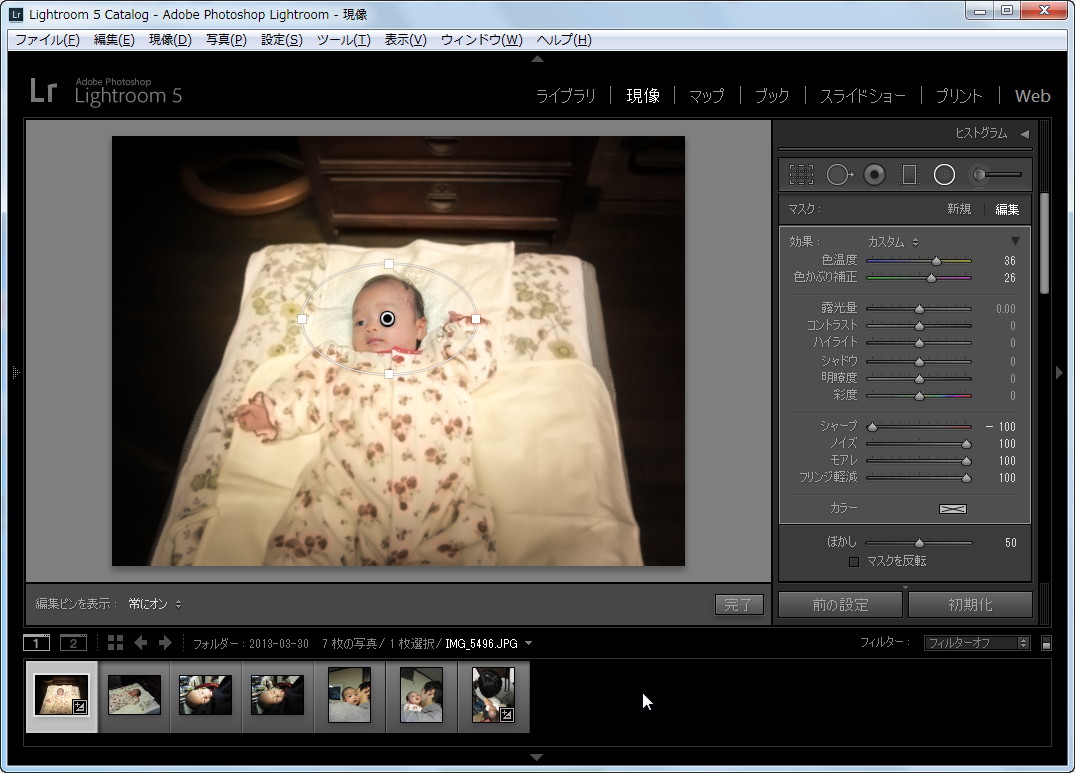This screenshot has width=1075, height=773.
Task: Open grid view from filmstrip icon
Action: tap(115, 643)
